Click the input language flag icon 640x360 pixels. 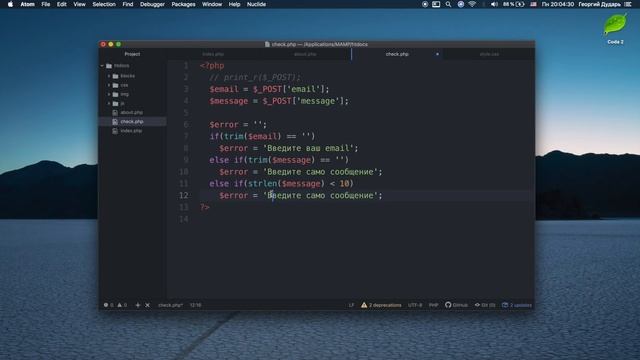coord(533,4)
